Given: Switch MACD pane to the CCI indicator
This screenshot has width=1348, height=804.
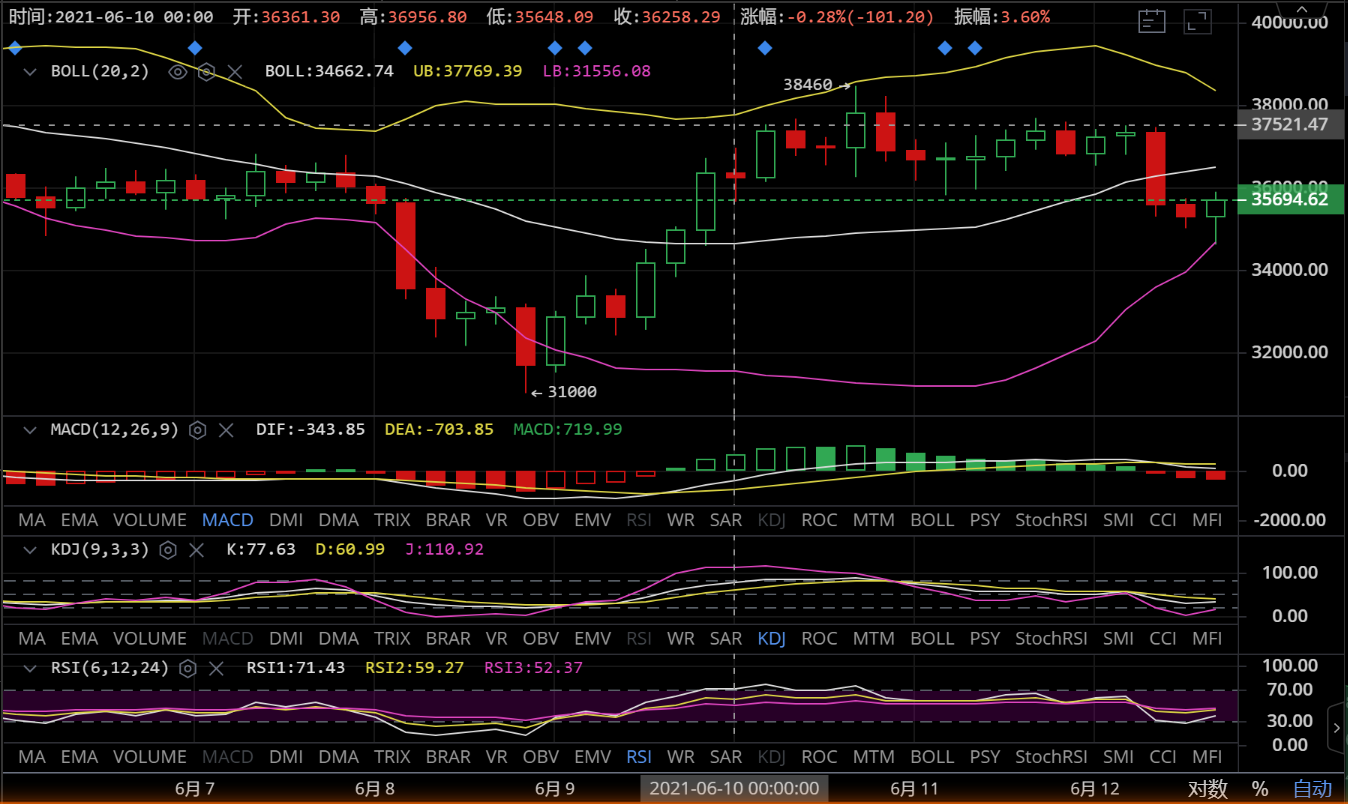Looking at the screenshot, I should pyautogui.click(x=1163, y=520).
